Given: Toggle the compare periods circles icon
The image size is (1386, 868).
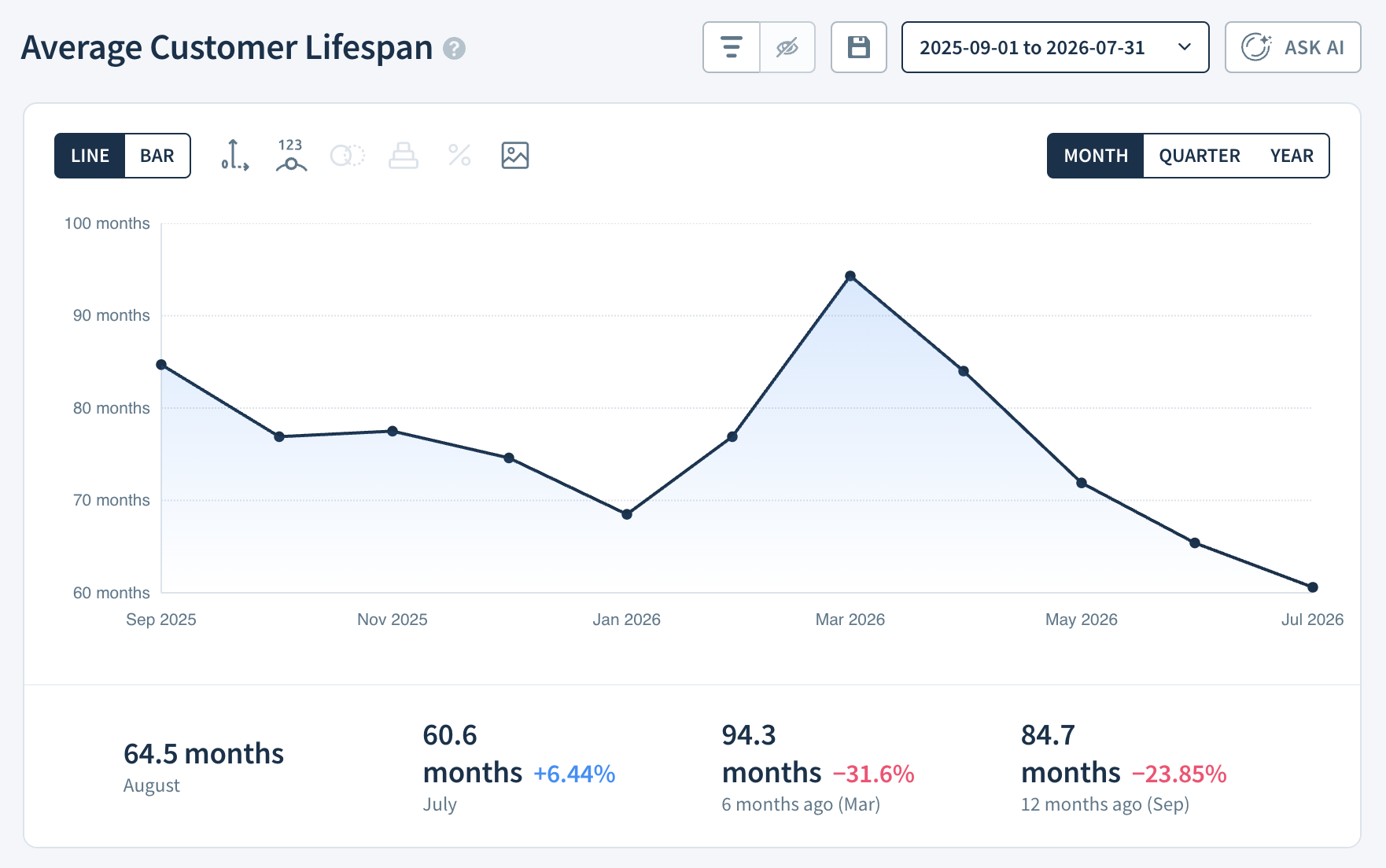Looking at the screenshot, I should (x=347, y=156).
